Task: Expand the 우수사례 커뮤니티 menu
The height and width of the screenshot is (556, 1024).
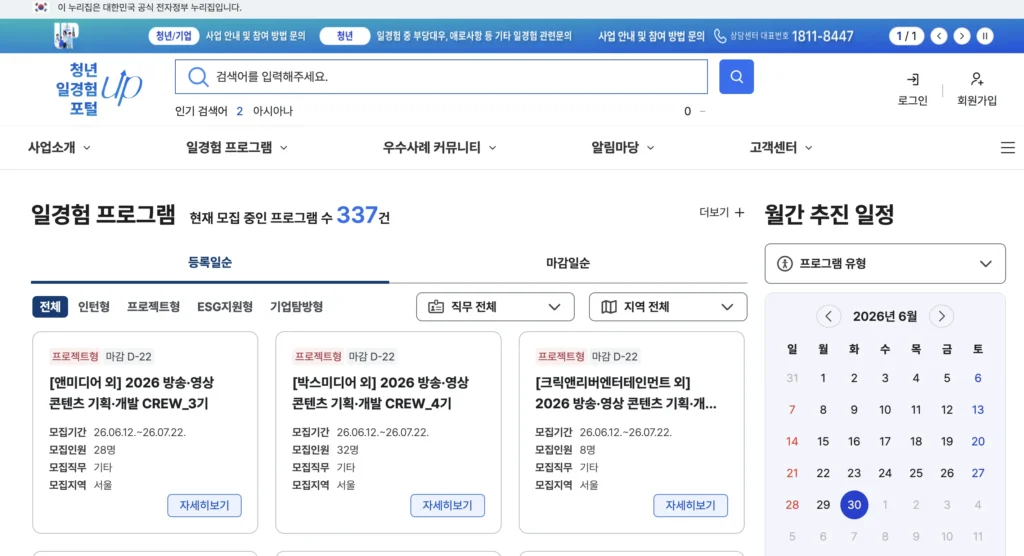Action: click(440, 148)
